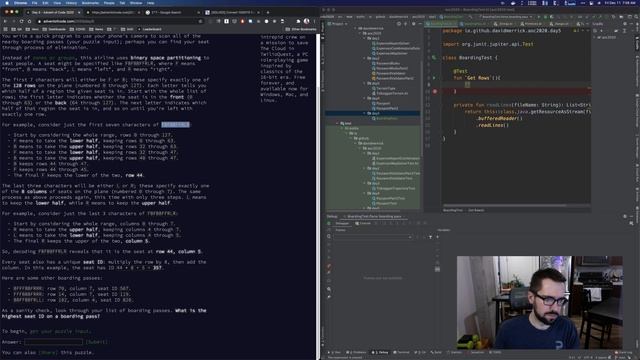640x360 pixels.
Task: Open the Bookmarks menu in Chrome menu bar
Action: 90,3
